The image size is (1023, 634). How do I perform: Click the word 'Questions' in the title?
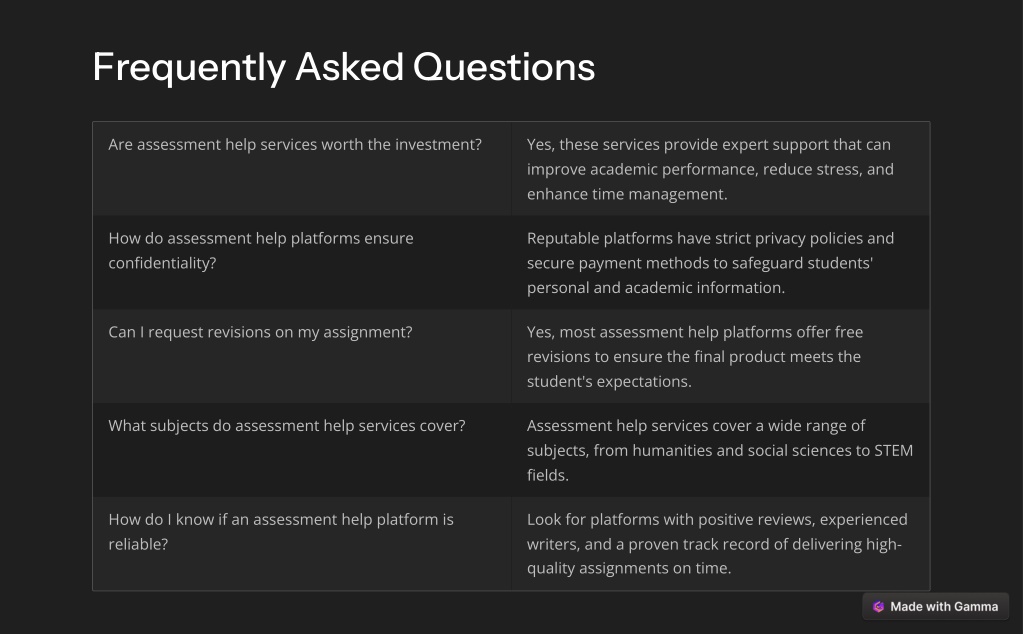tap(504, 67)
